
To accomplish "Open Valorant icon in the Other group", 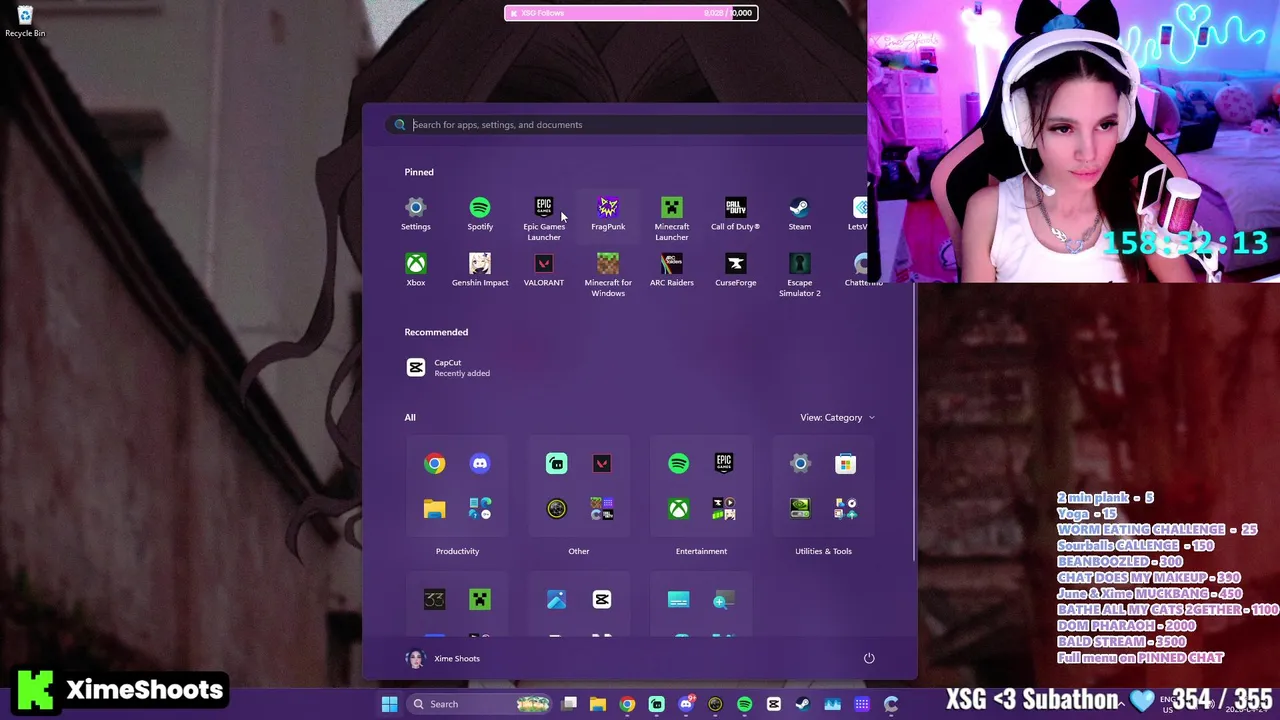I will pyautogui.click(x=602, y=464).
